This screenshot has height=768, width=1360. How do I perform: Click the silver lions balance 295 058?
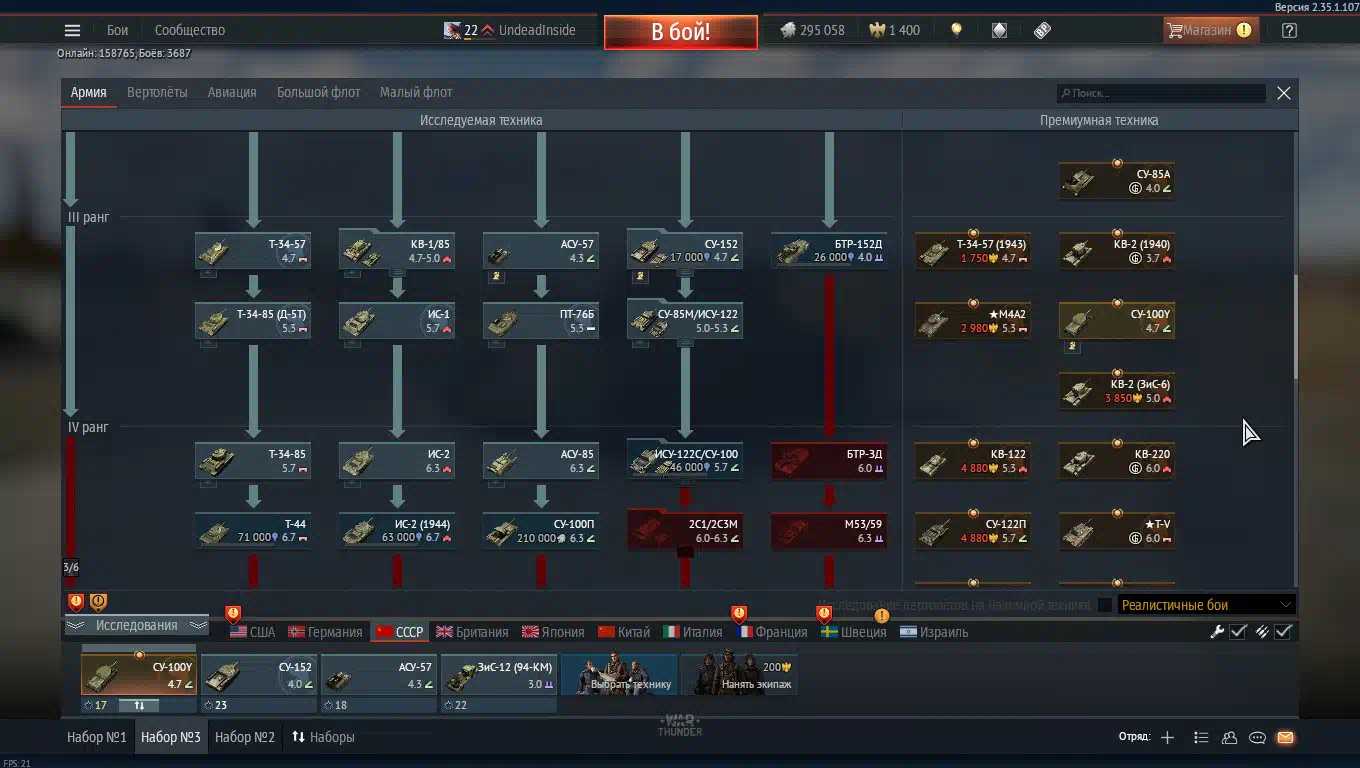[x=812, y=30]
